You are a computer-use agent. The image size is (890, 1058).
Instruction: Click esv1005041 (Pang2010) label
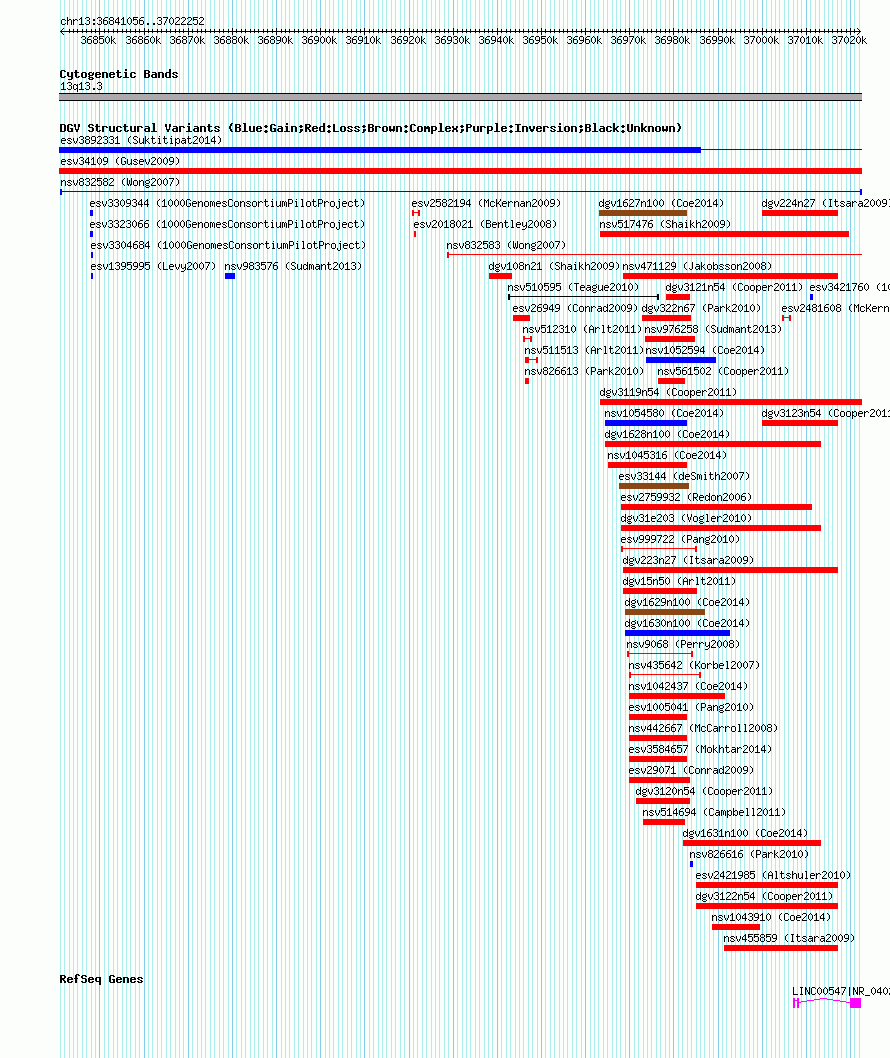point(691,707)
